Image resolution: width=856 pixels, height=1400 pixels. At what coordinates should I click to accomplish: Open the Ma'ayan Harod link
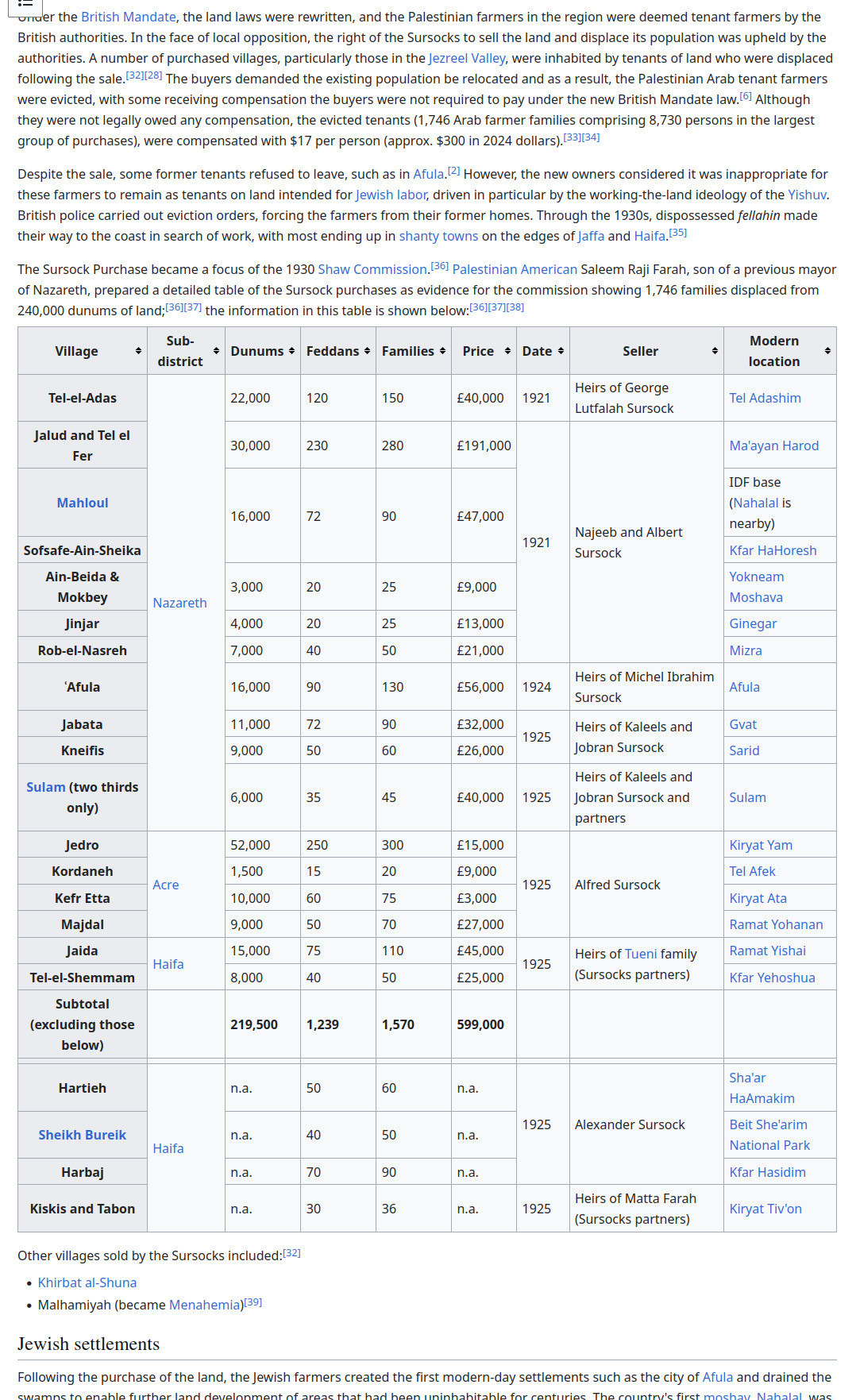click(774, 445)
